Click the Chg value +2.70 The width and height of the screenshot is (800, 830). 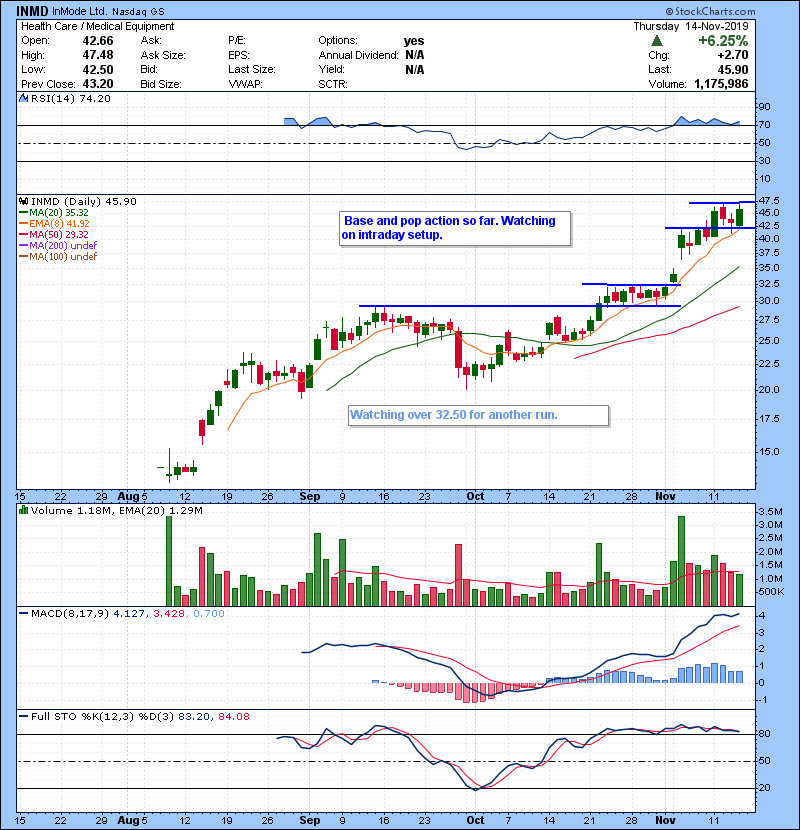(x=733, y=55)
